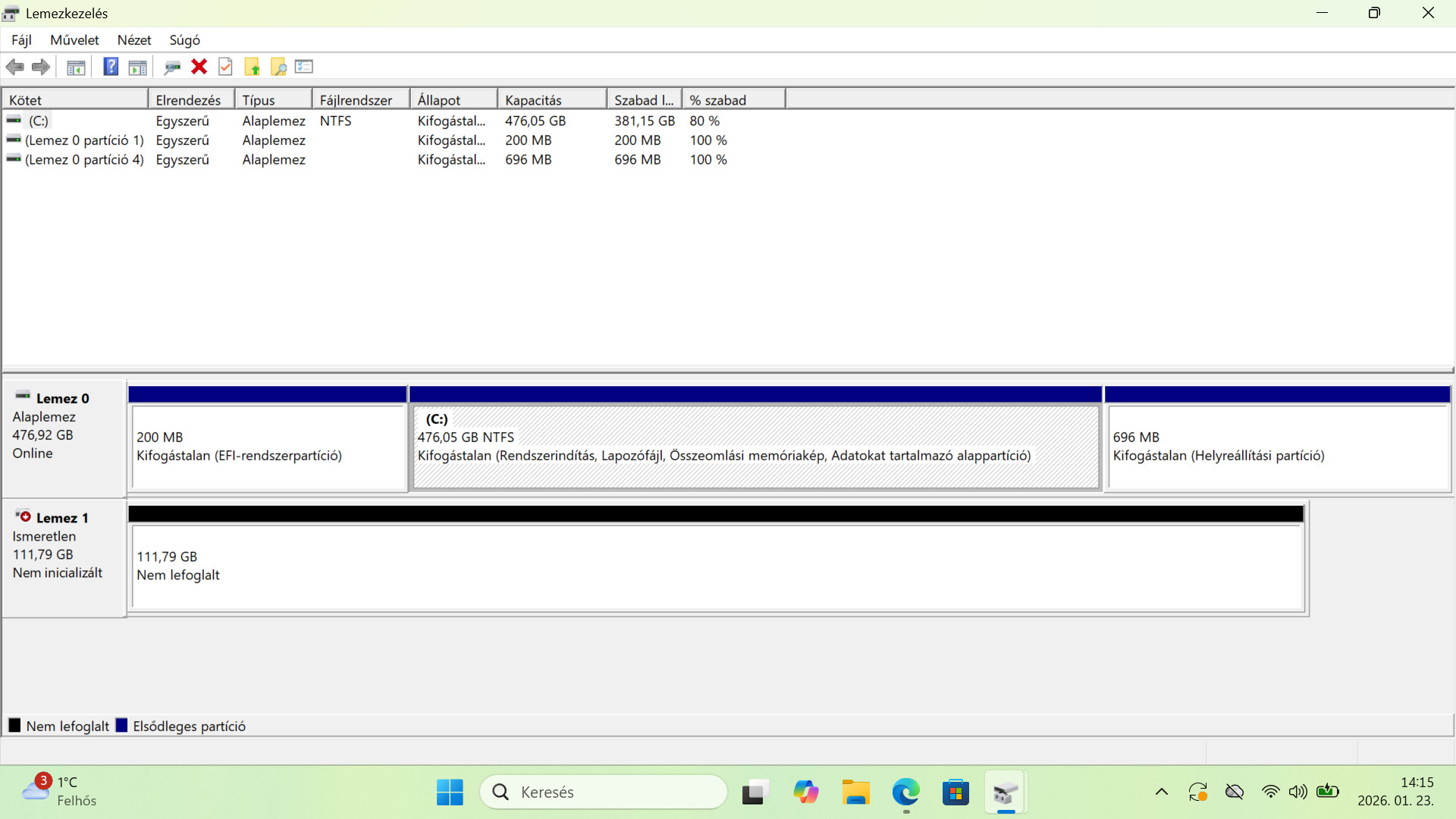Click the checklist settings toolbar icon
The height and width of the screenshot is (819, 1456).
(304, 67)
